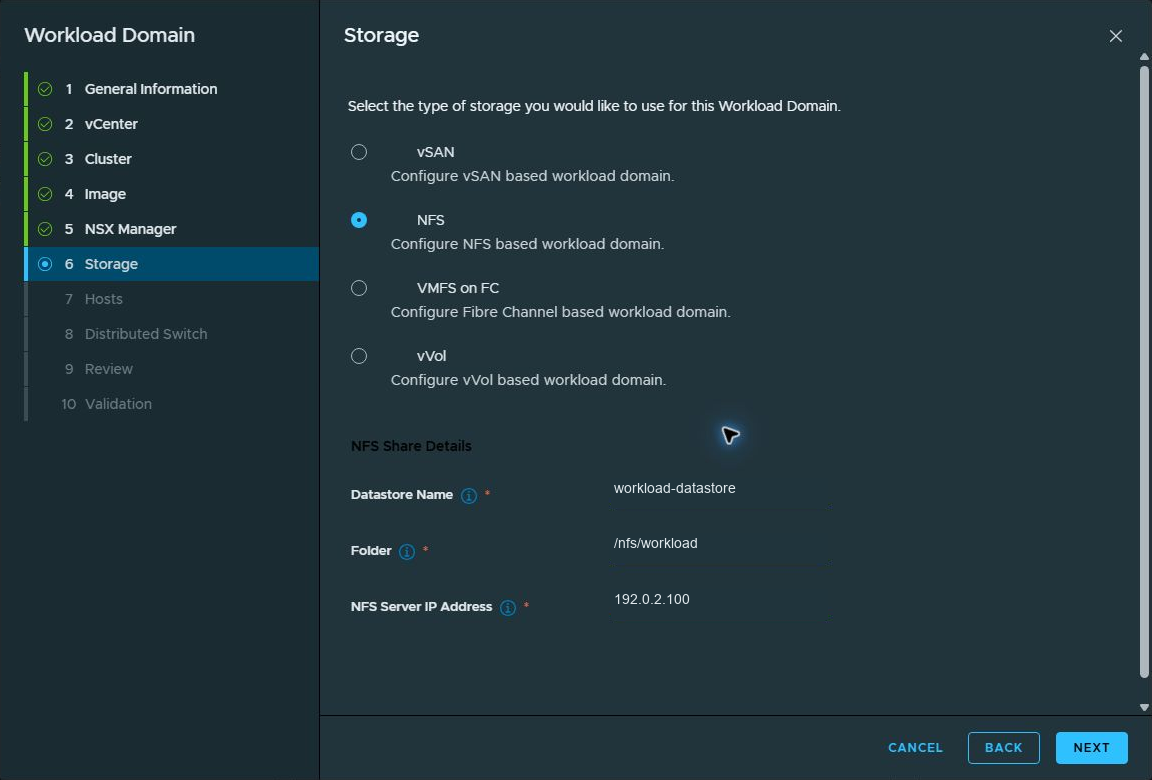This screenshot has width=1152, height=780.
Task: Click the scrollbar down arrow
Action: click(1144, 707)
